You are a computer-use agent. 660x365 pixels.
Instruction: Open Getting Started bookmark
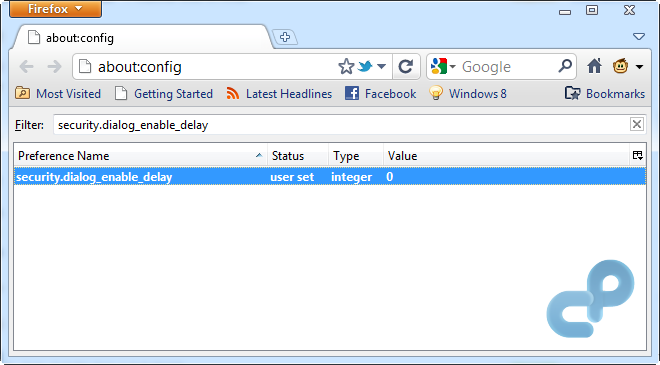(x=164, y=93)
